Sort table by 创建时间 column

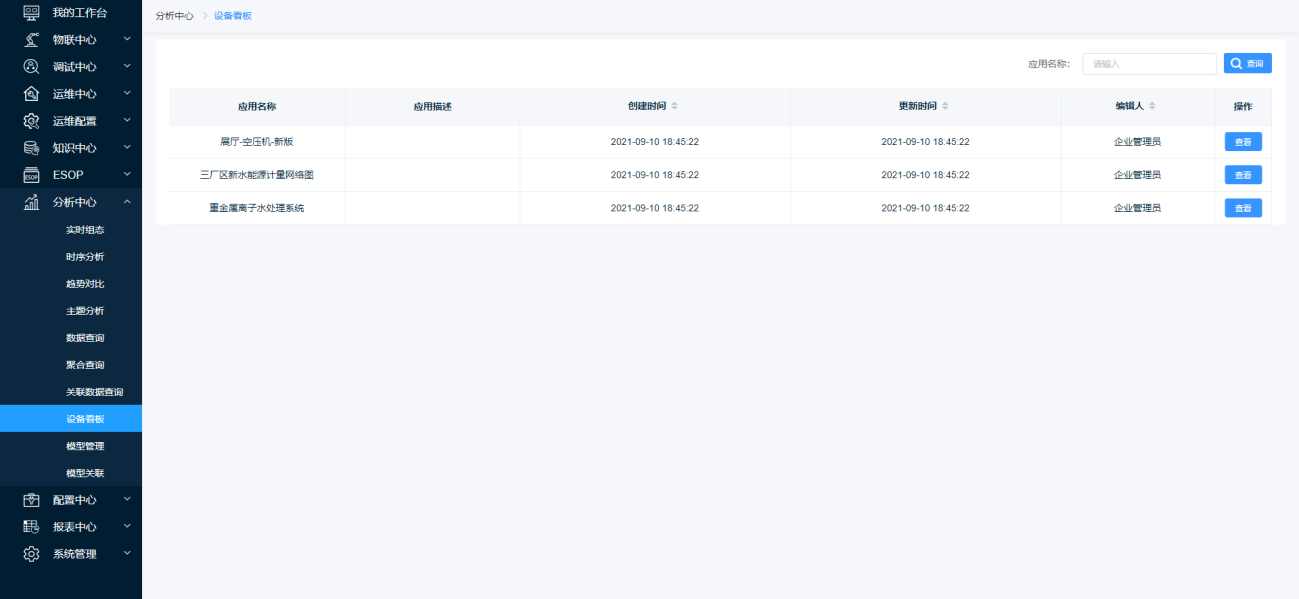(x=674, y=106)
